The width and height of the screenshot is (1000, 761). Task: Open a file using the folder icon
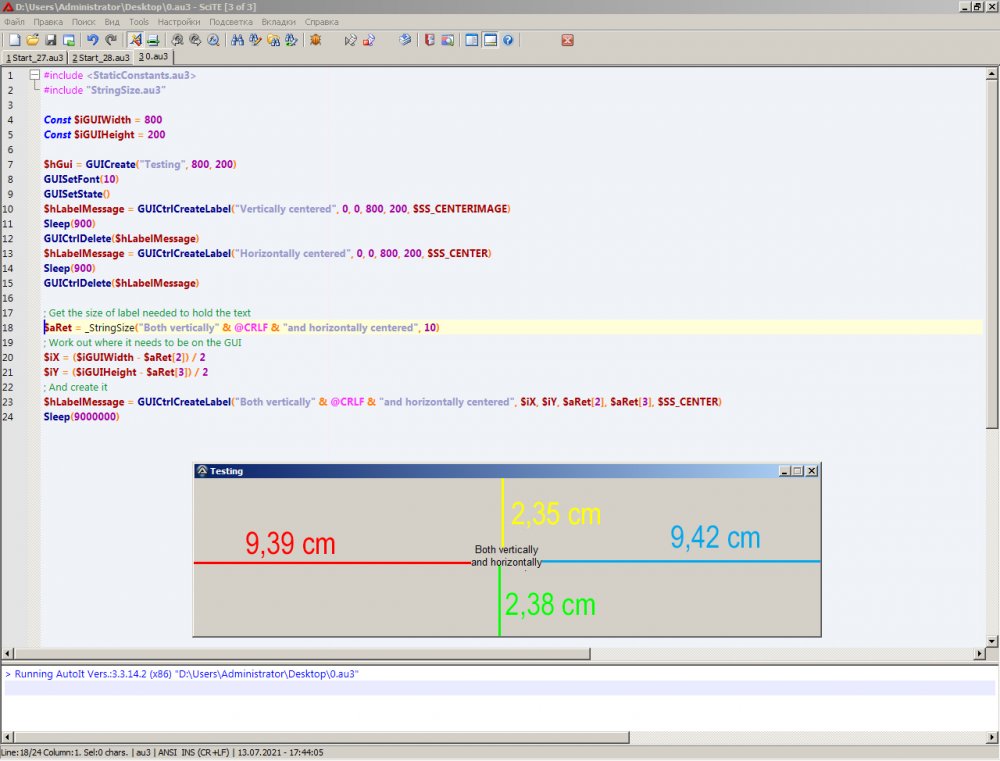pyautogui.click(x=33, y=40)
